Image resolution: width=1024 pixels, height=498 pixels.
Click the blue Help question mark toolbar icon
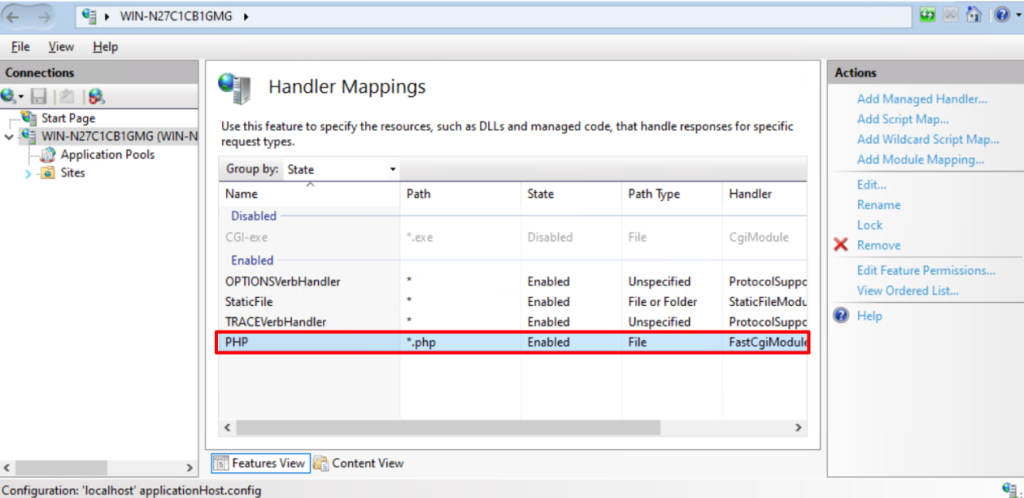click(1000, 16)
